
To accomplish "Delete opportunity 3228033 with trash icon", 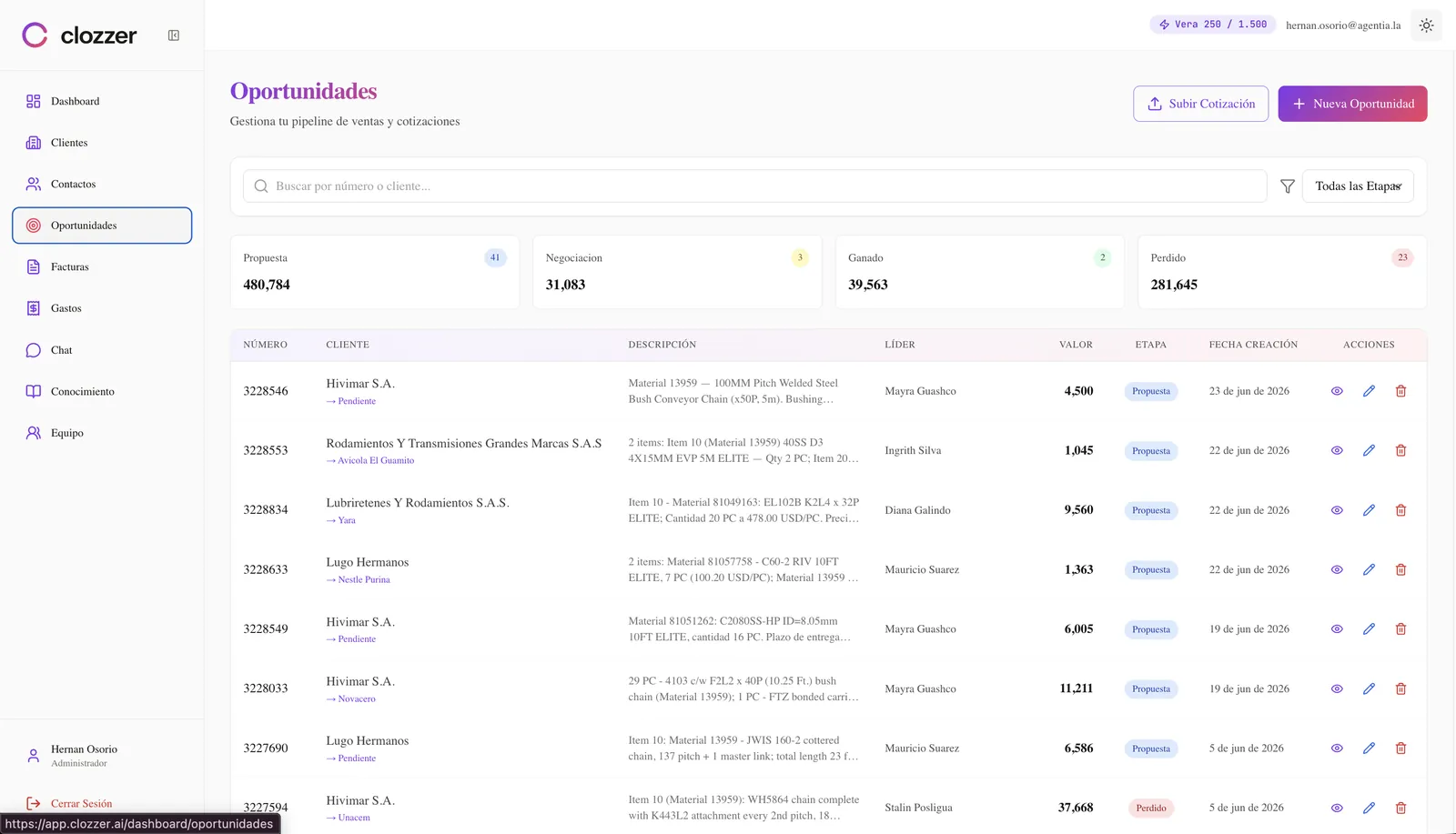I will pyautogui.click(x=1400, y=689).
